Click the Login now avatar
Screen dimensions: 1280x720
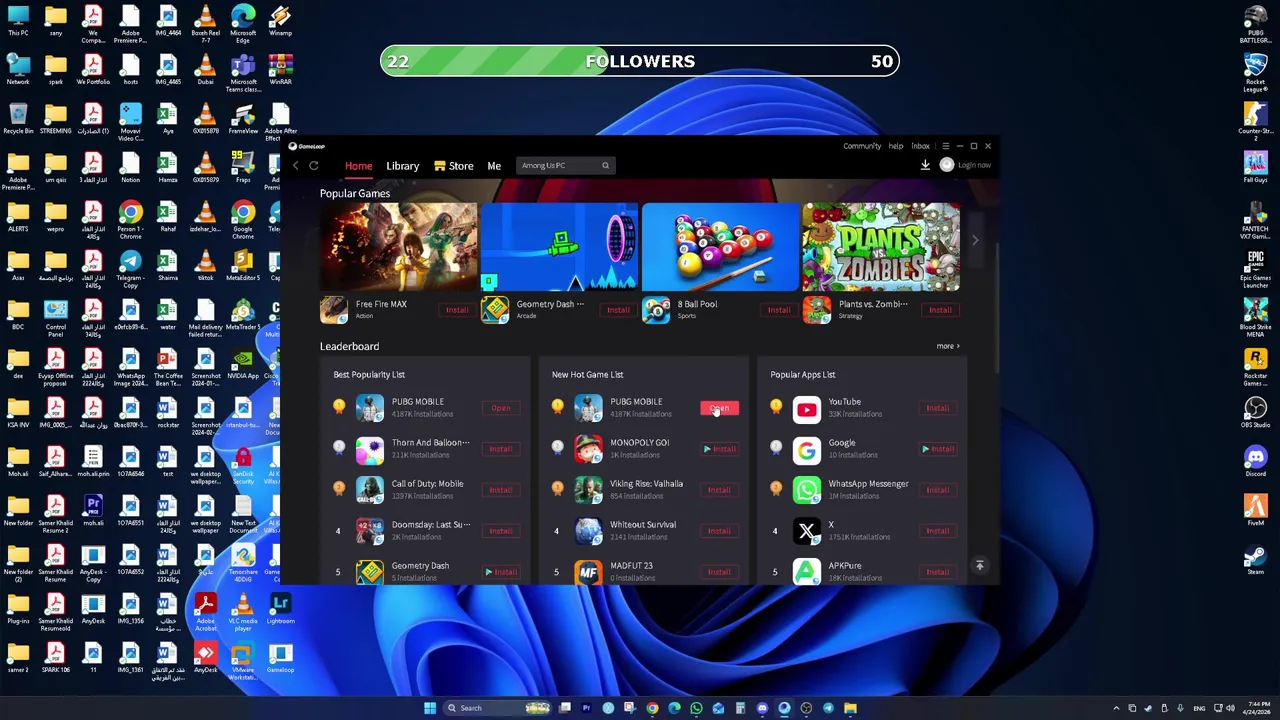point(947,165)
